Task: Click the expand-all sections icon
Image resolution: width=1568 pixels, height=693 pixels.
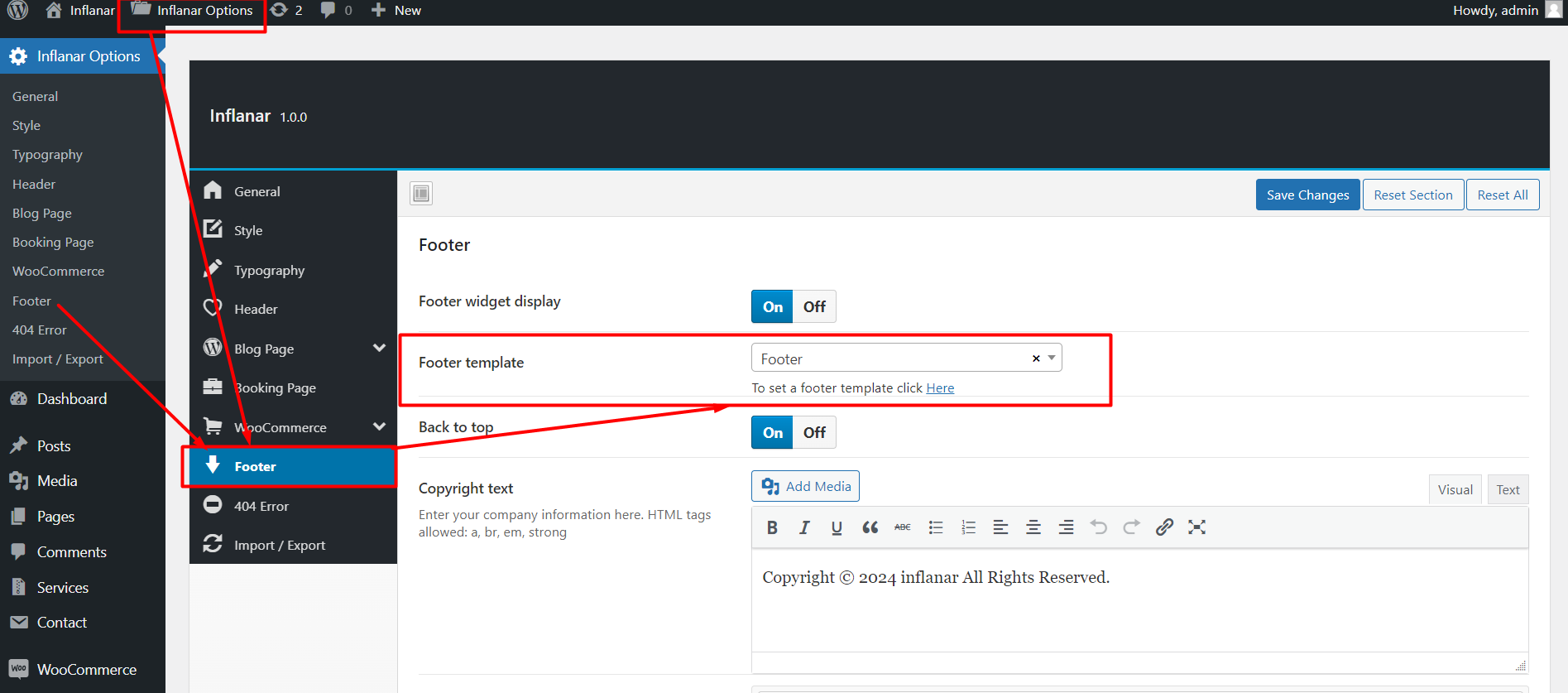Action: pos(421,194)
